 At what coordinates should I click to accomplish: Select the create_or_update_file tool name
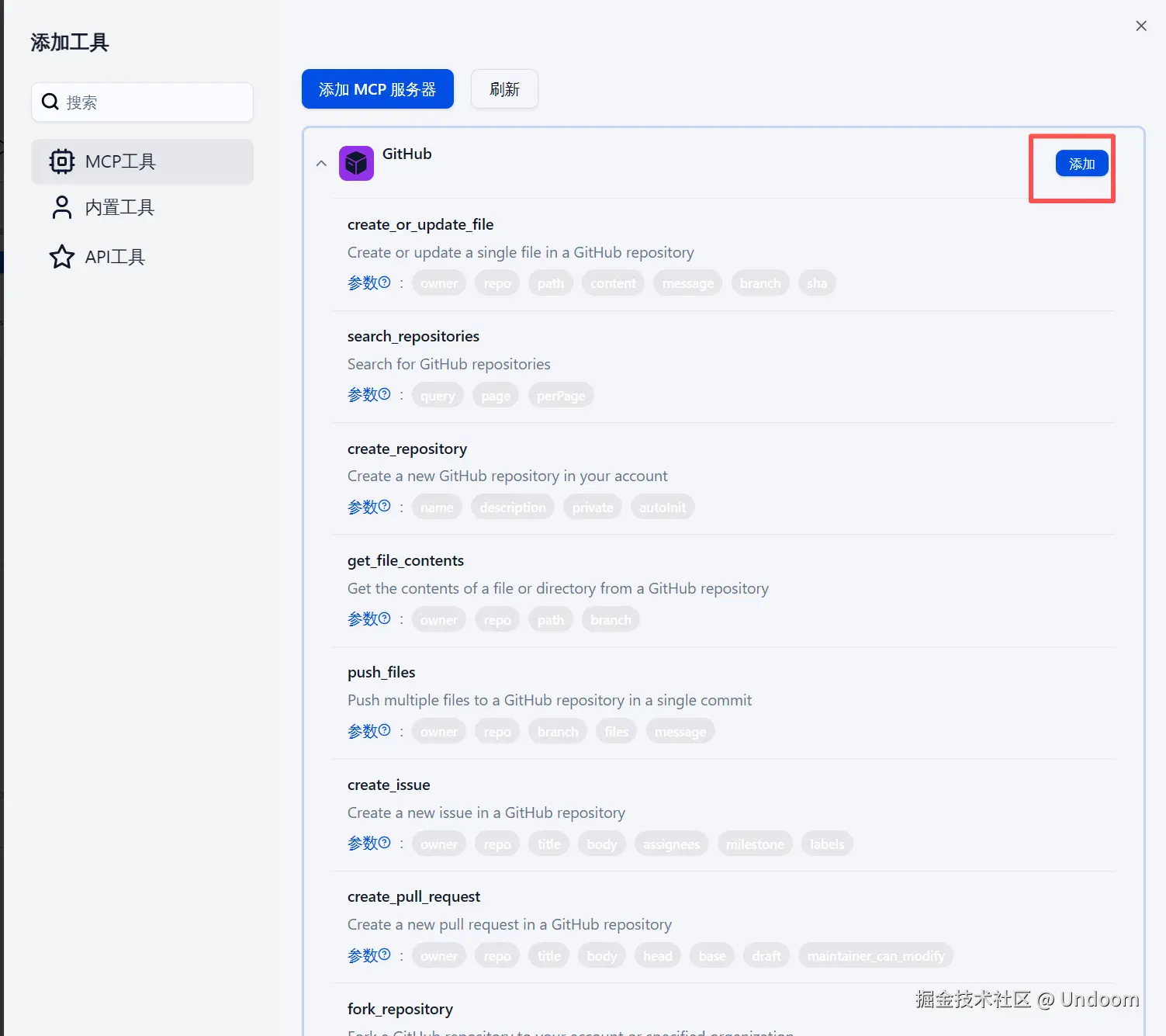click(x=420, y=224)
